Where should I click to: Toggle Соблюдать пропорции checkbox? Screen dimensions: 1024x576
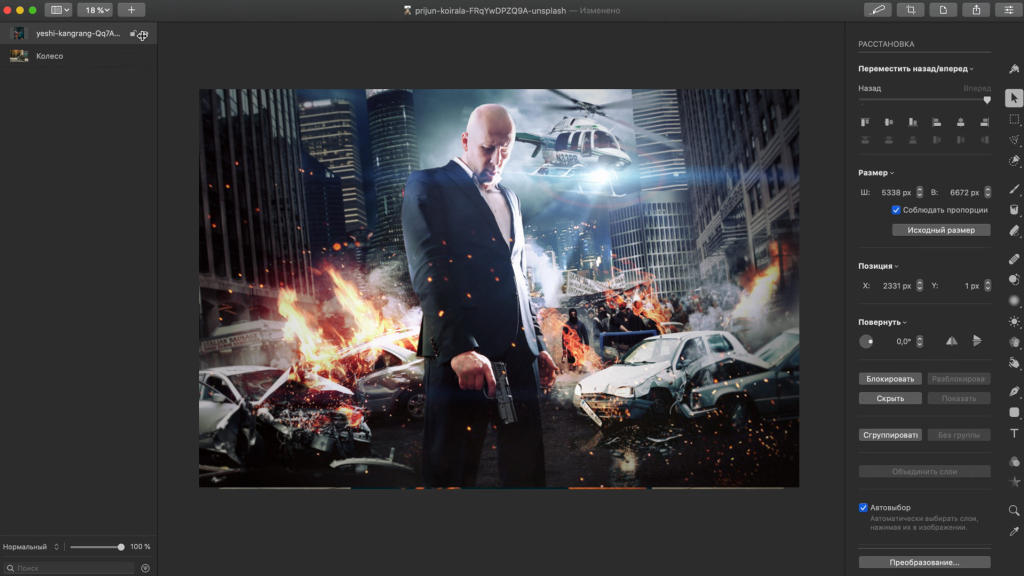tap(896, 210)
